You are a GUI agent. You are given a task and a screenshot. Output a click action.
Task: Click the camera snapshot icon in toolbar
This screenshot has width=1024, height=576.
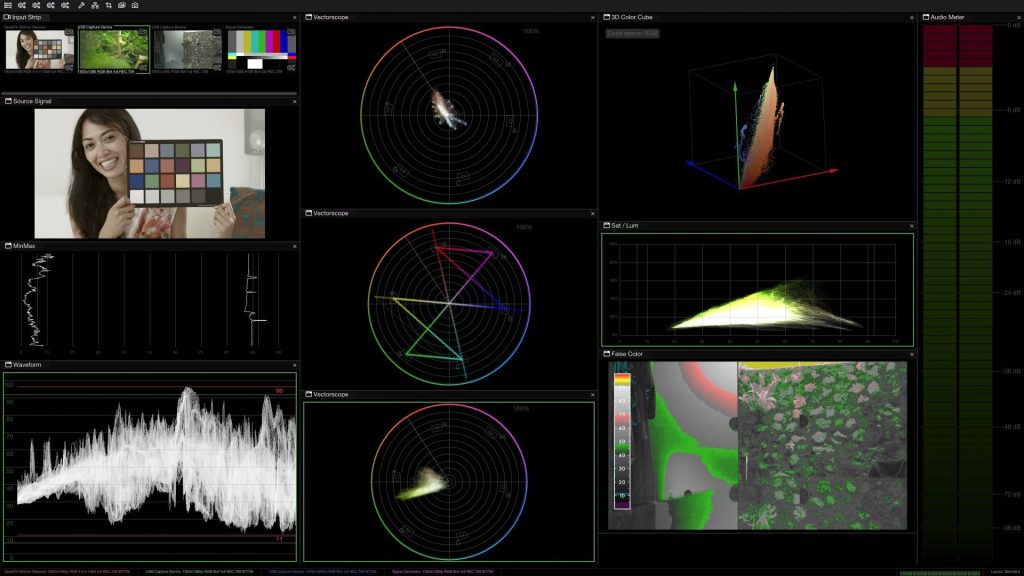tap(135, 5)
